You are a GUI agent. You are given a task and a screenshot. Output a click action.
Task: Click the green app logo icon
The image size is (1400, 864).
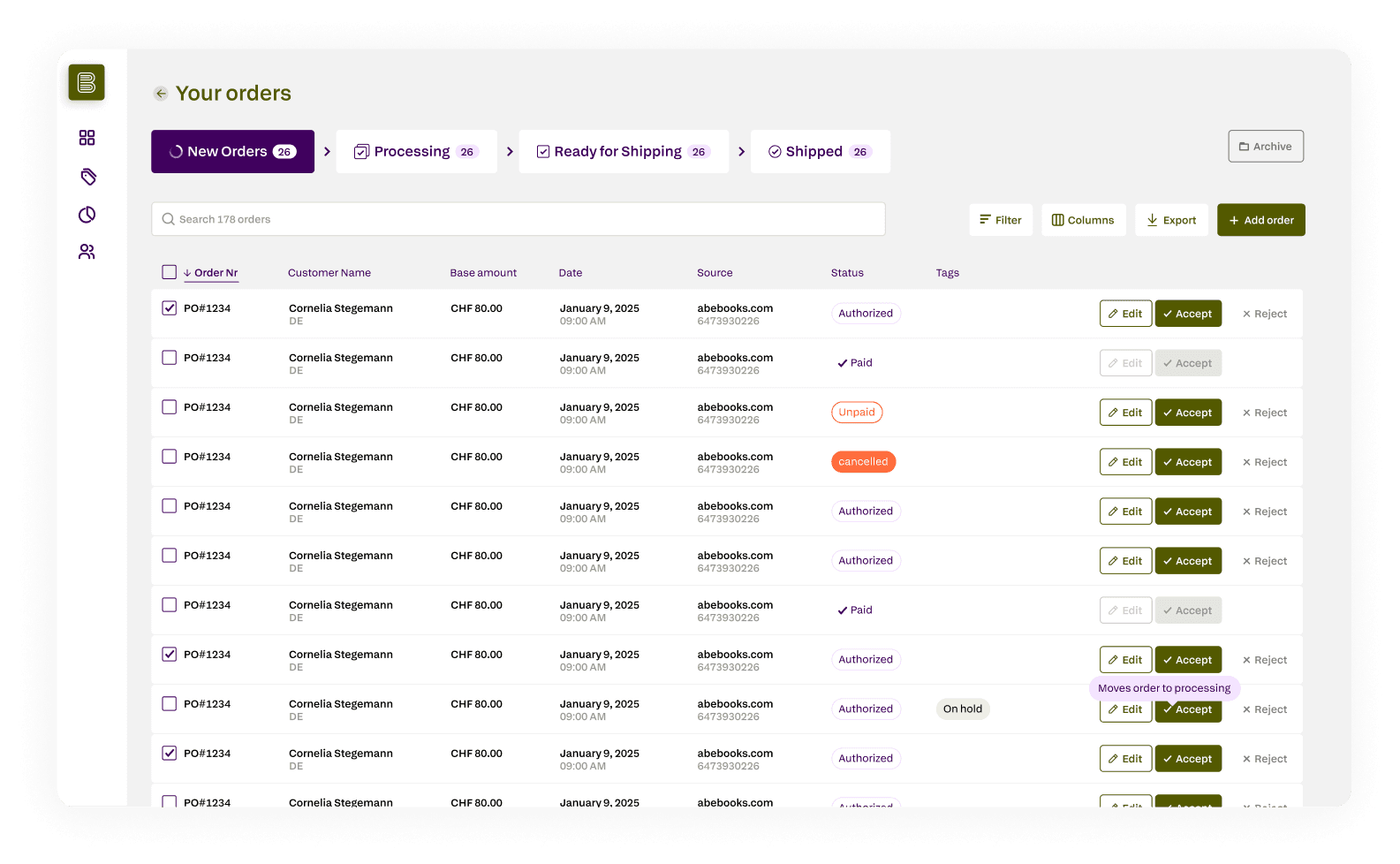(87, 83)
